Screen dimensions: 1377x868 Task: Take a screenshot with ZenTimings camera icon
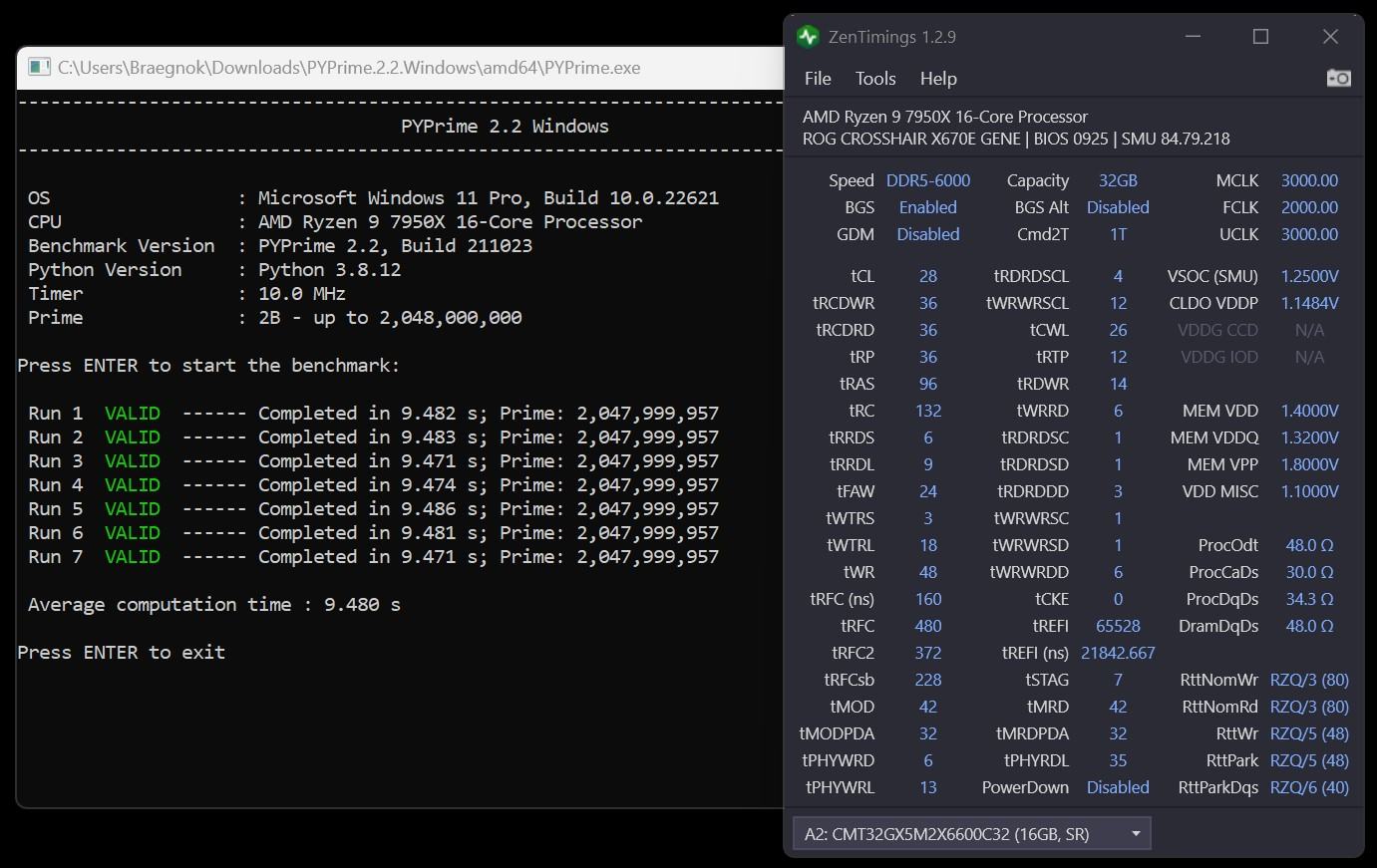(1338, 78)
